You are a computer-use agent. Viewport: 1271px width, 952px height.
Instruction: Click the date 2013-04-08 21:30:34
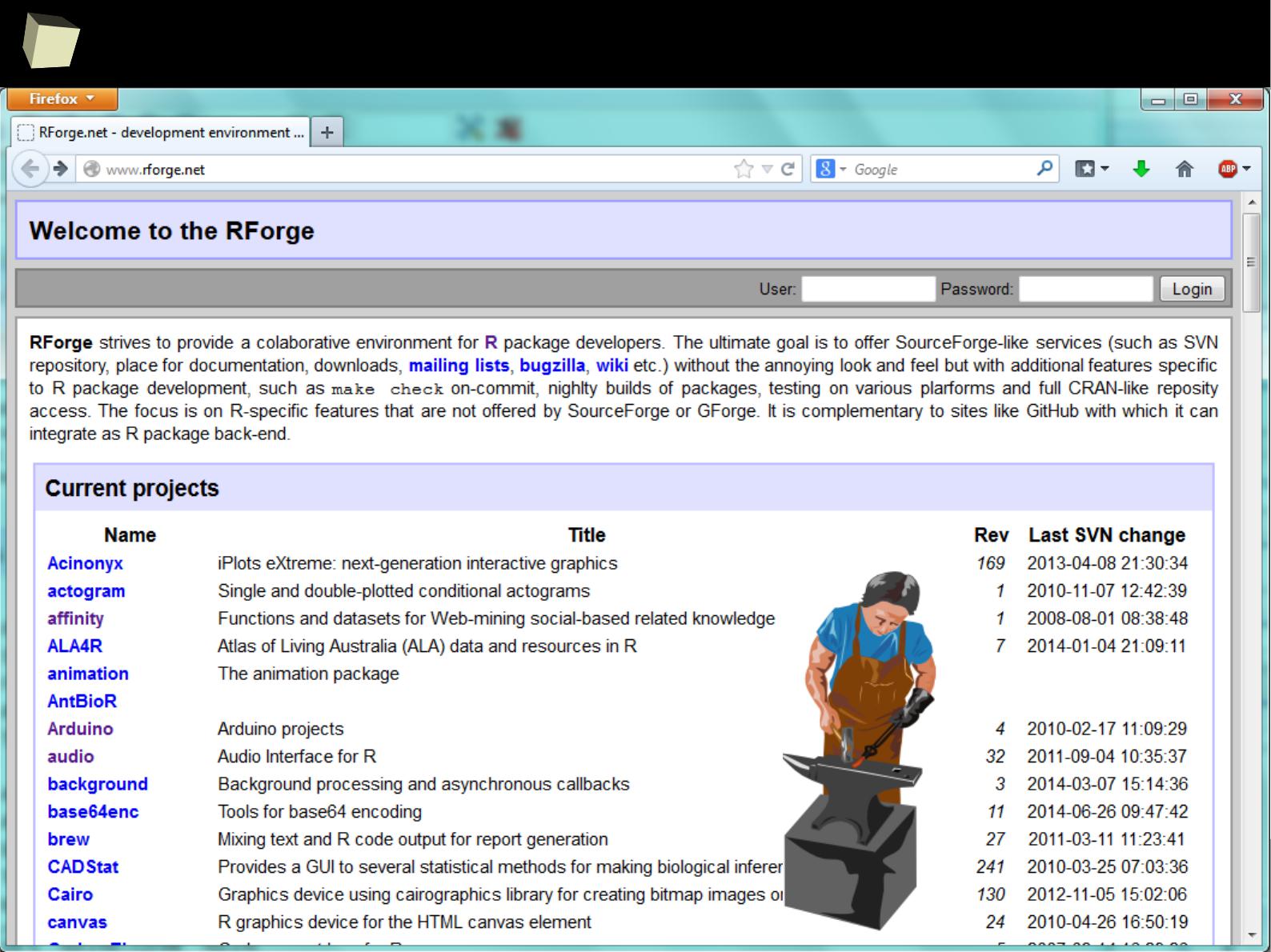(1108, 563)
